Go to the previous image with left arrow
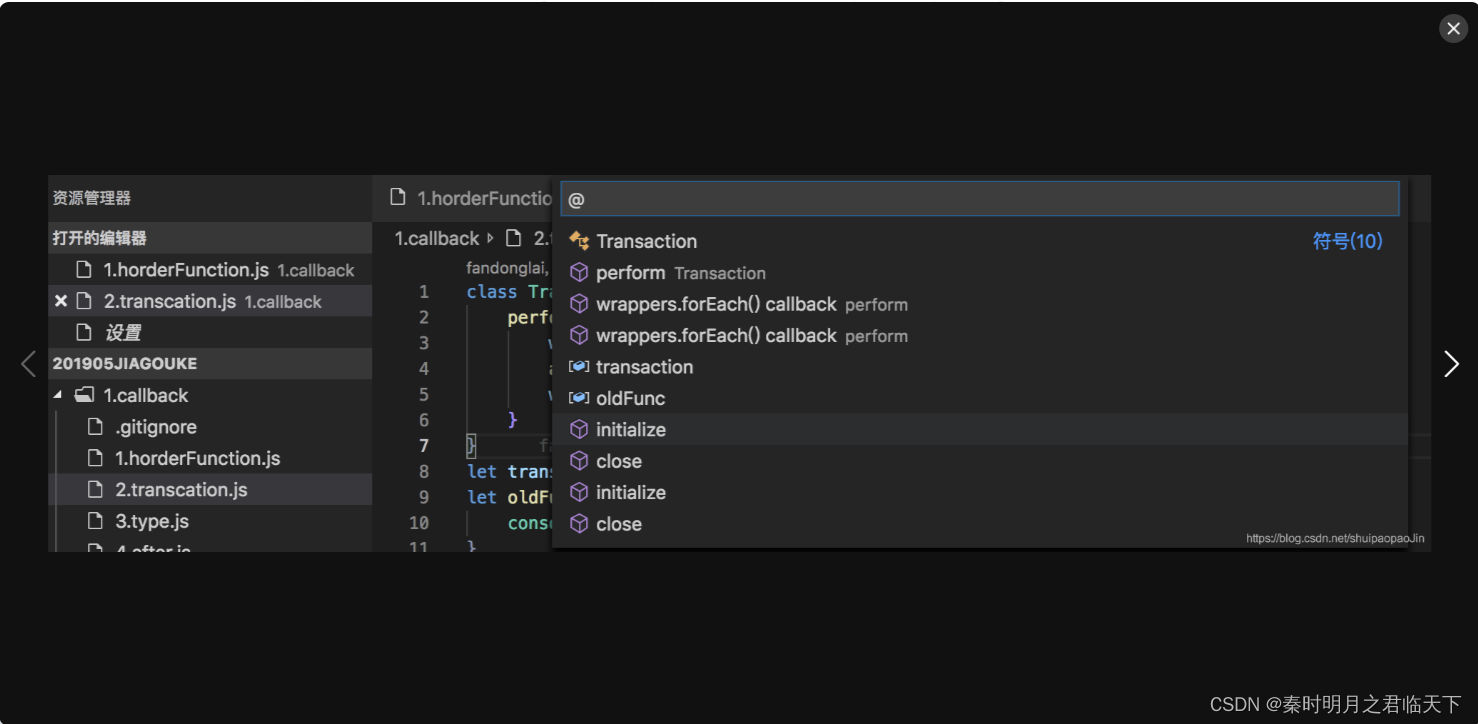The height and width of the screenshot is (724, 1478). [28, 364]
